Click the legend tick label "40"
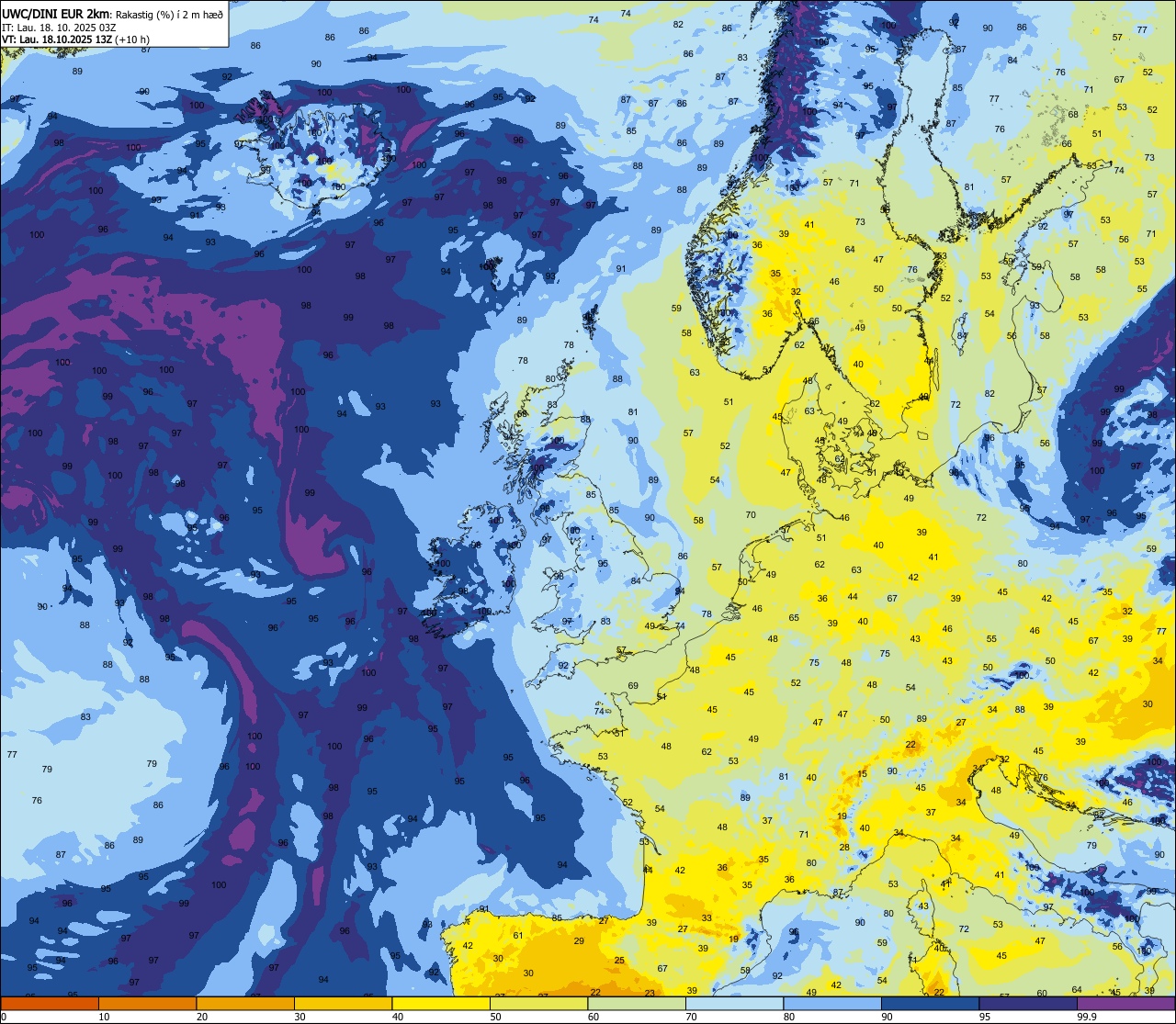 (x=398, y=1017)
